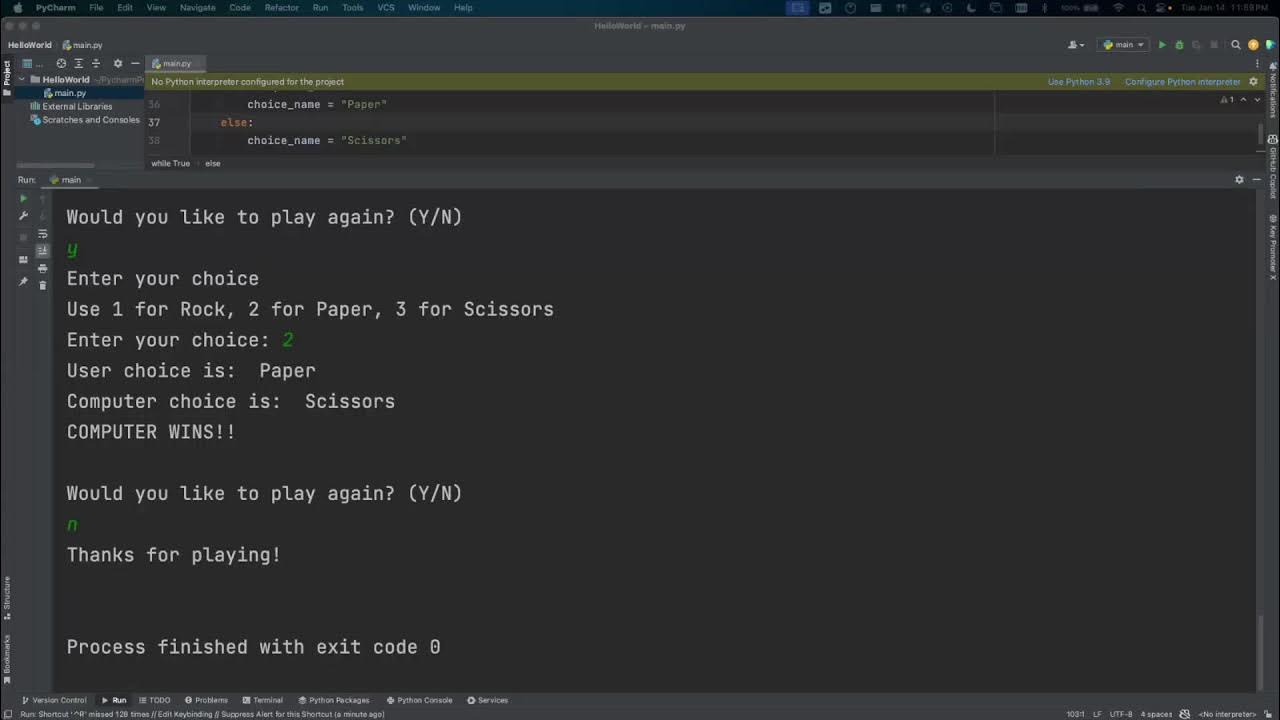Open interpreter banner gear options
The width and height of the screenshot is (1280, 720).
point(1253,82)
